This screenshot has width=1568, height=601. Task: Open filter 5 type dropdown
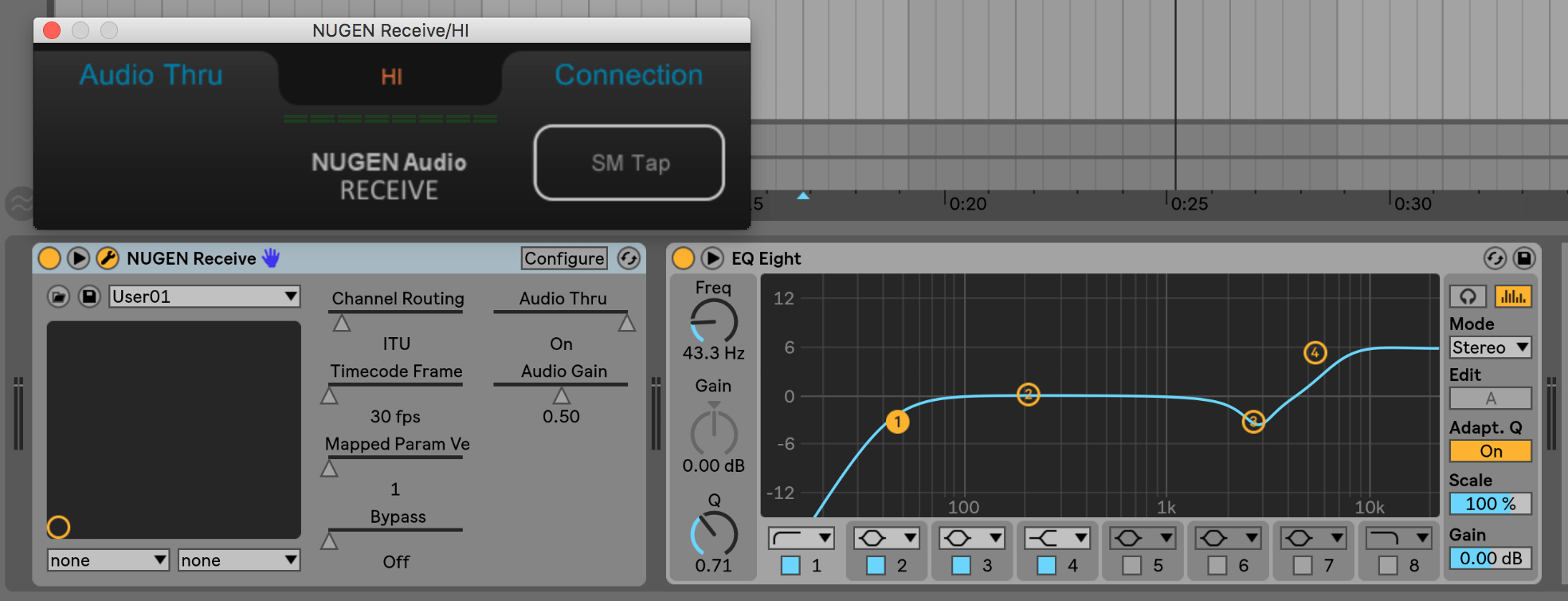tap(1143, 539)
